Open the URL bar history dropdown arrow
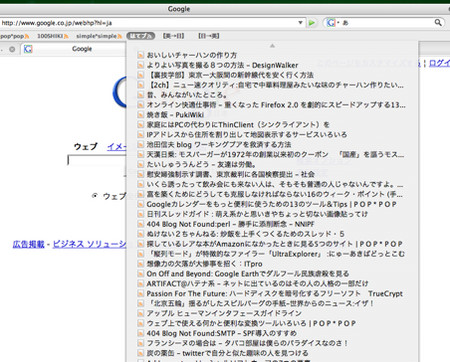The image size is (450, 362). pyautogui.click(x=300, y=23)
